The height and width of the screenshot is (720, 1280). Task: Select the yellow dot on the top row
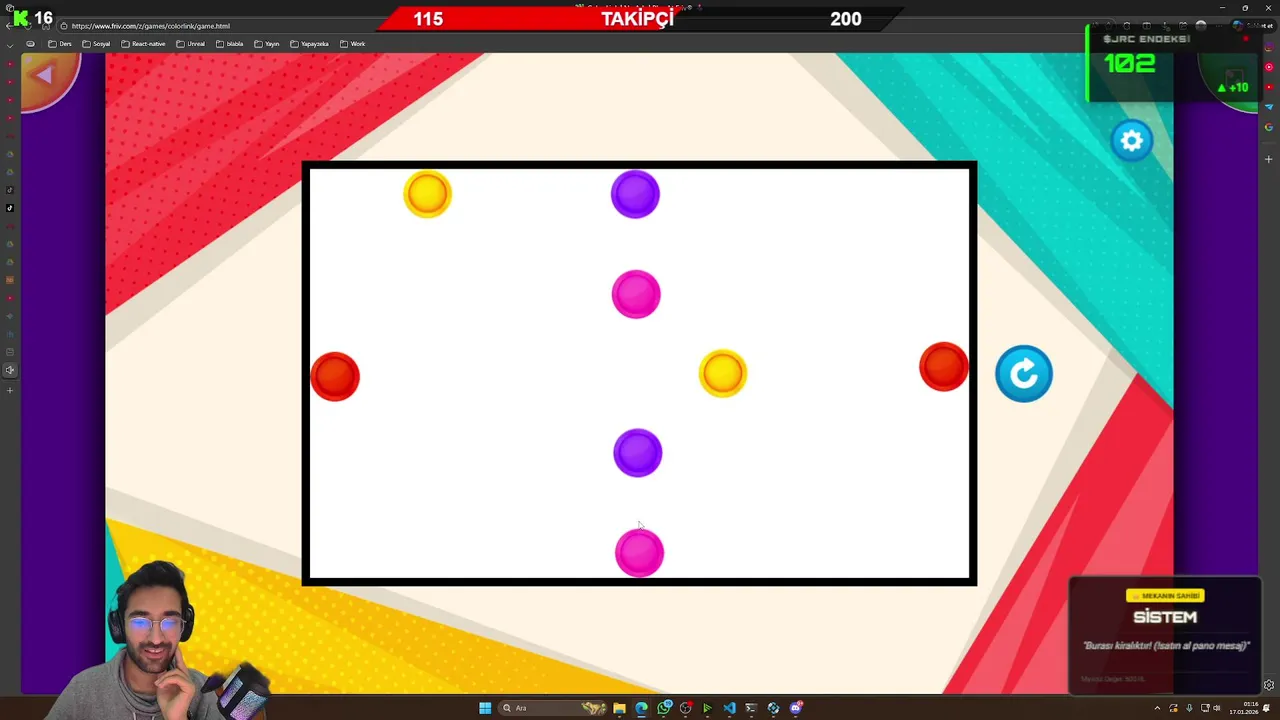pyautogui.click(x=427, y=194)
